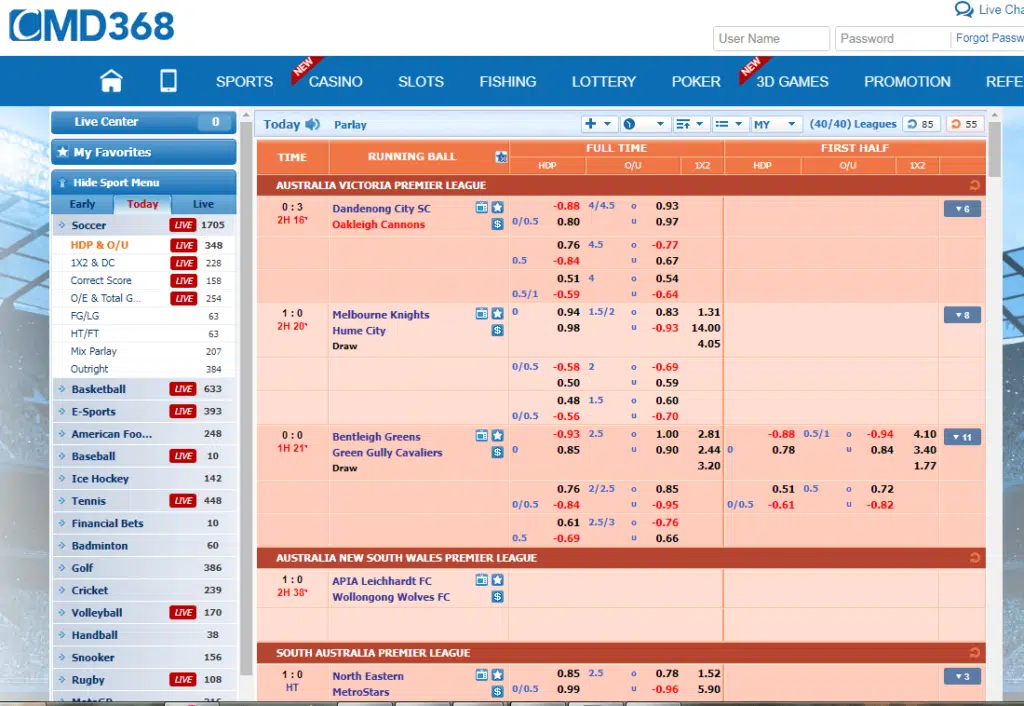Switch the Live Center panel open

120,121
